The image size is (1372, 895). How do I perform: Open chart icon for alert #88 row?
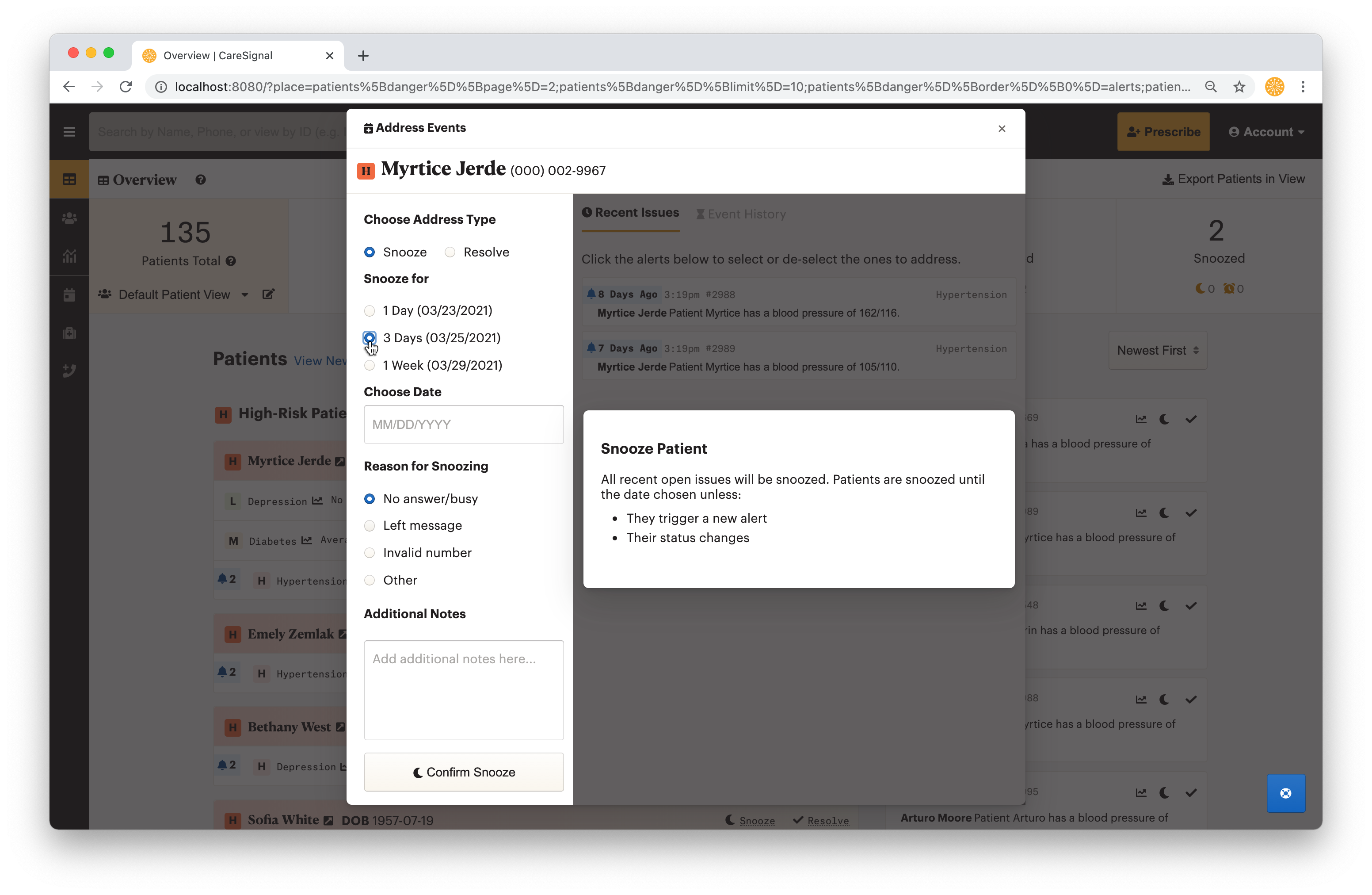point(1141,700)
